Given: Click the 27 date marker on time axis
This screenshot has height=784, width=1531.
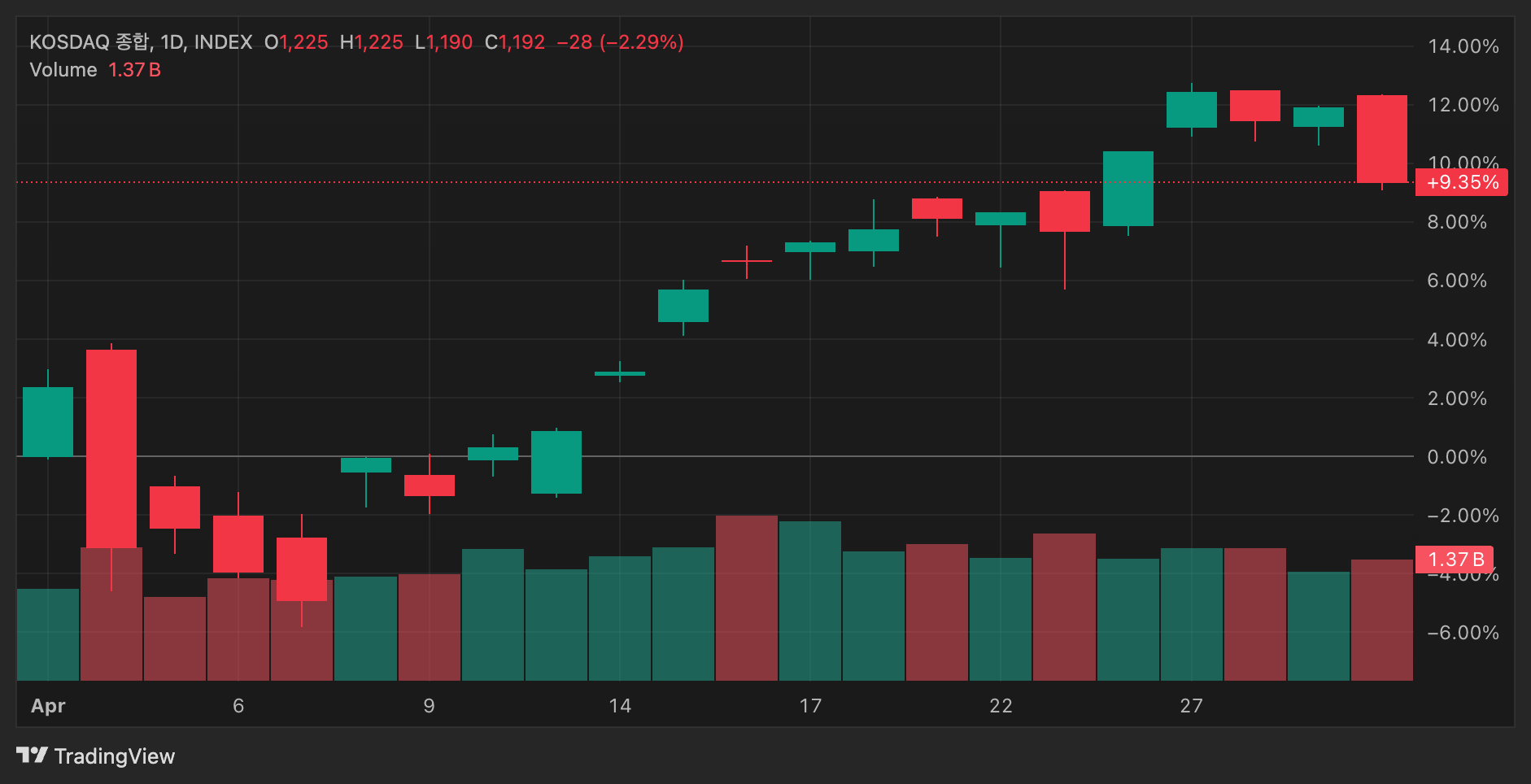Looking at the screenshot, I should point(1192,706).
